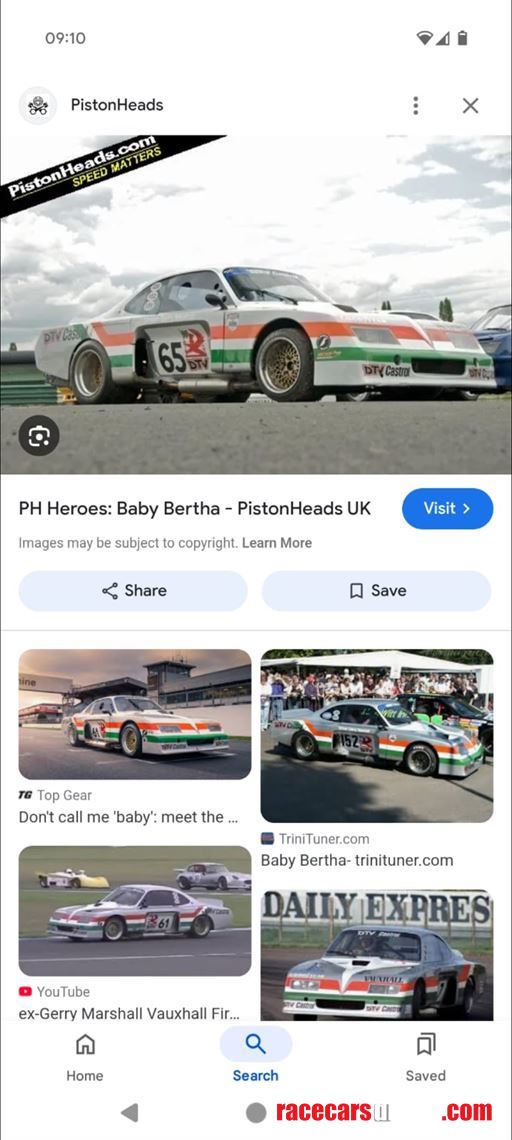This screenshot has width=512, height=1140.
Task: Share this image result
Action: coord(133,590)
